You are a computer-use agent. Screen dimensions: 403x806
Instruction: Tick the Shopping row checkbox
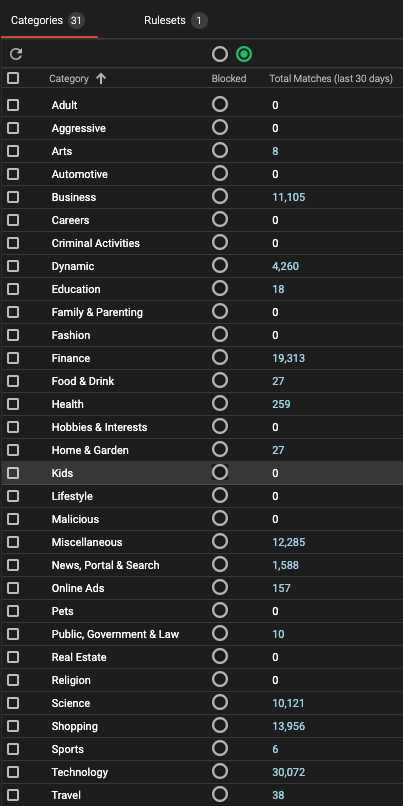click(13, 726)
